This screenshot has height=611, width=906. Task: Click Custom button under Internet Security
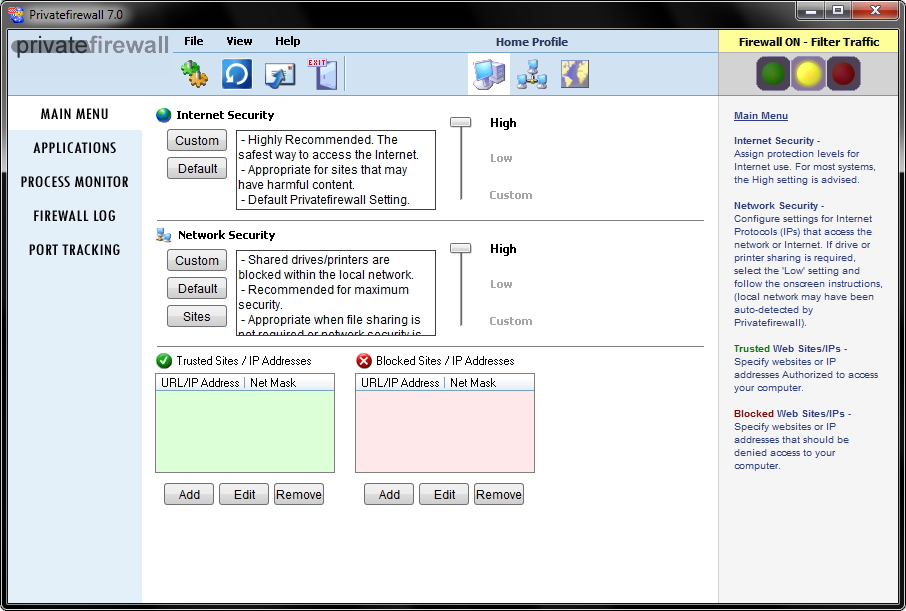[197, 141]
